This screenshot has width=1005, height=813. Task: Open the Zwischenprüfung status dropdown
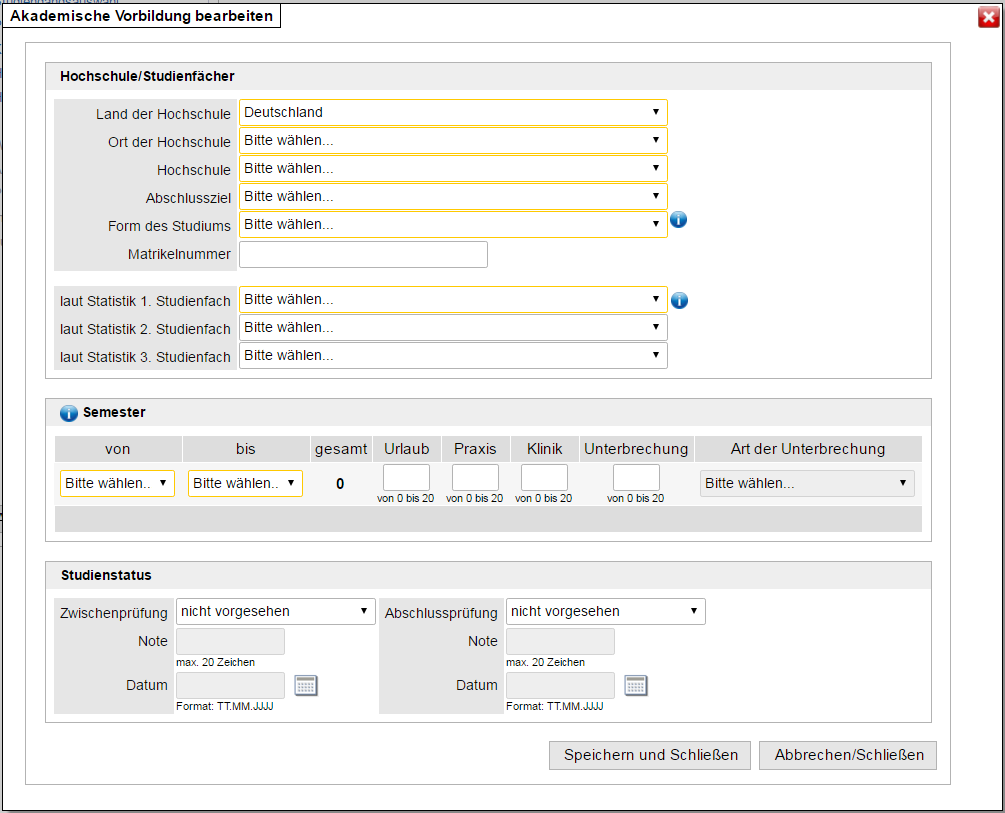(x=276, y=612)
